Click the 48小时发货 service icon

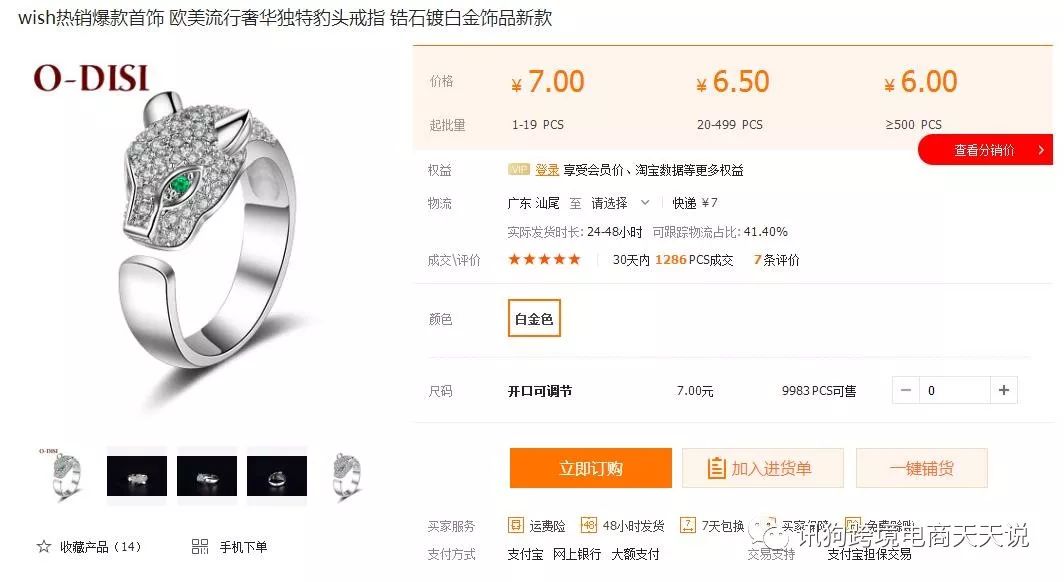point(588,525)
